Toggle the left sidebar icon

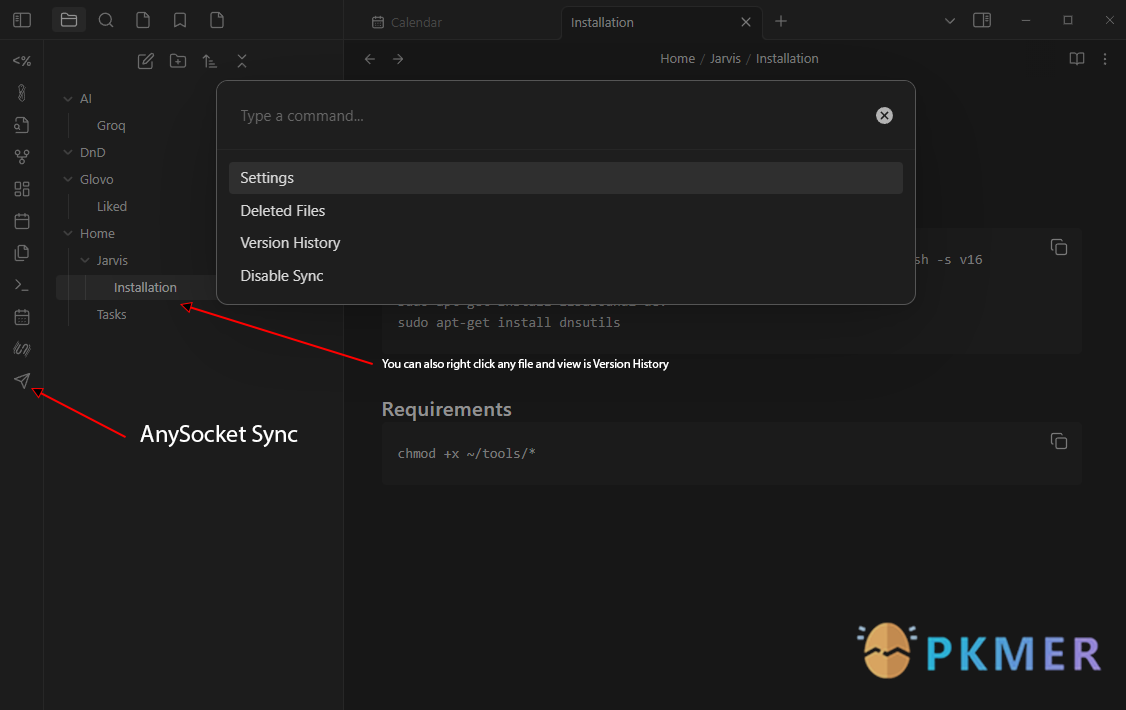point(22,20)
